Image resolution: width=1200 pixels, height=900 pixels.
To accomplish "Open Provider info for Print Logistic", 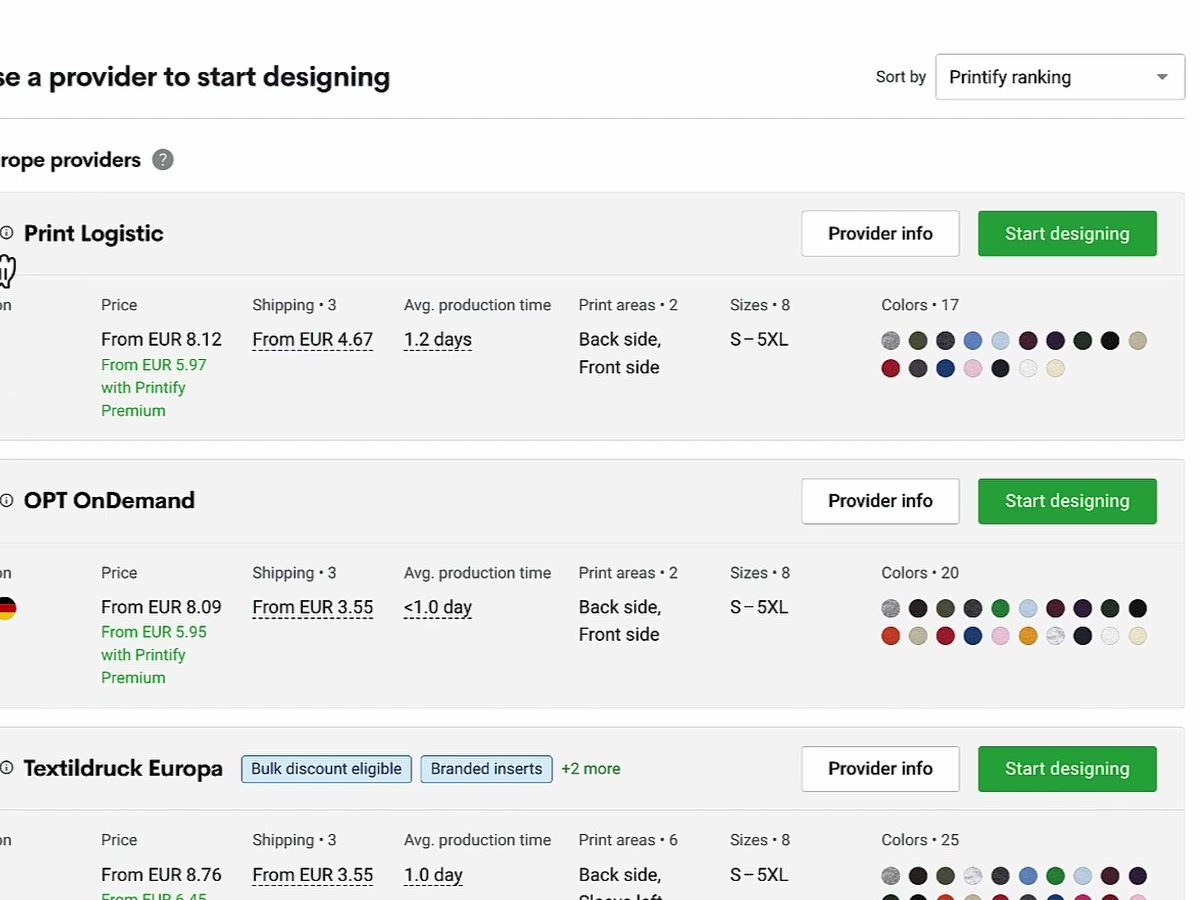I will (880, 233).
